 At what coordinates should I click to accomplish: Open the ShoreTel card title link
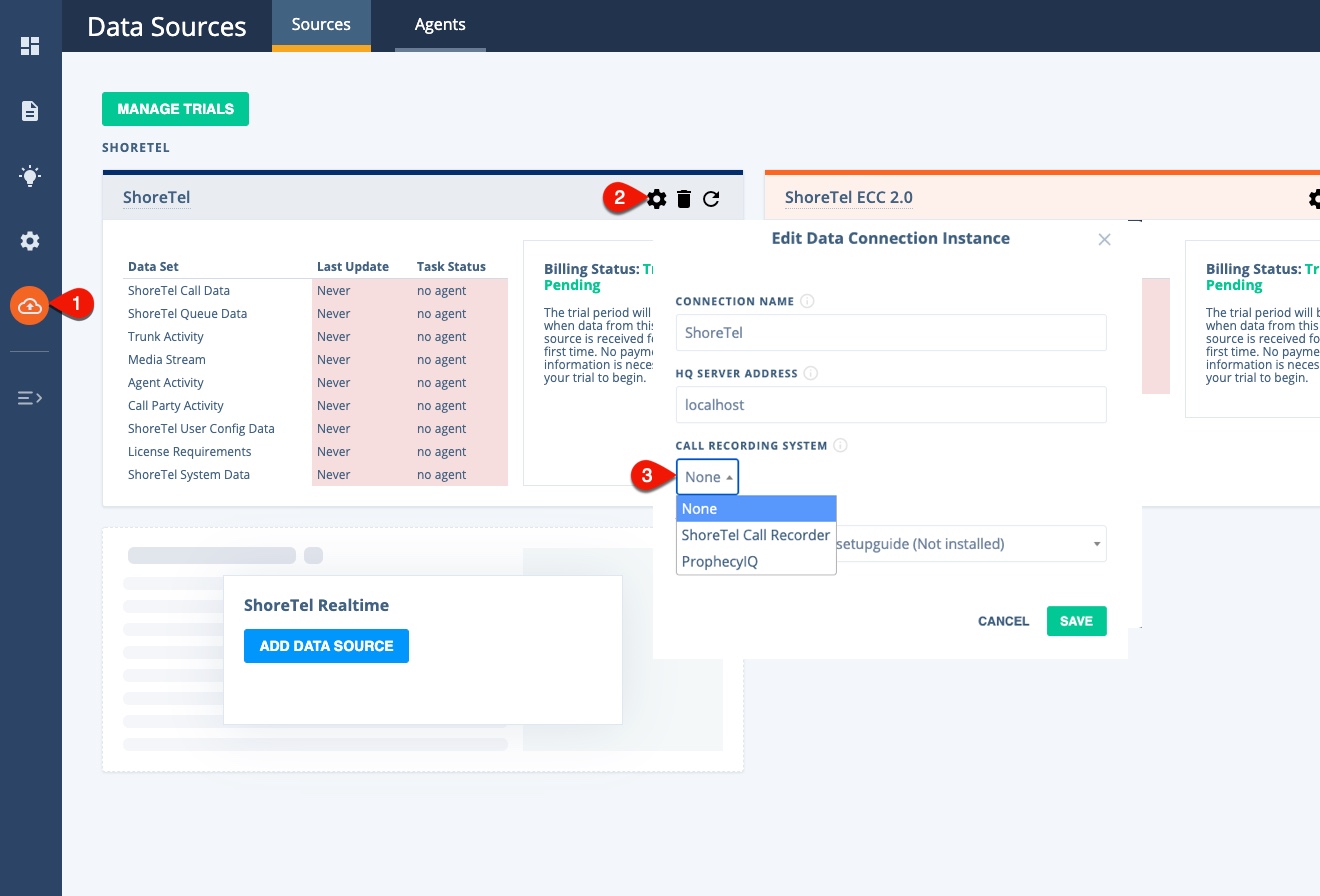pos(156,198)
